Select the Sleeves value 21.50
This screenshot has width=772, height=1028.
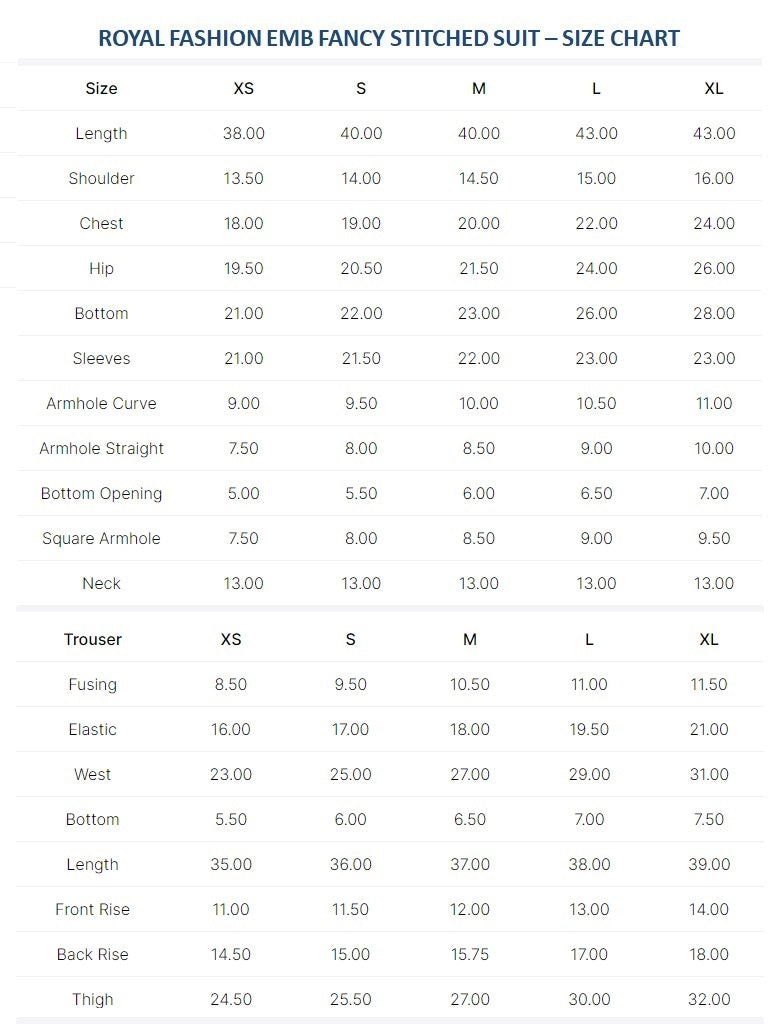click(x=361, y=359)
